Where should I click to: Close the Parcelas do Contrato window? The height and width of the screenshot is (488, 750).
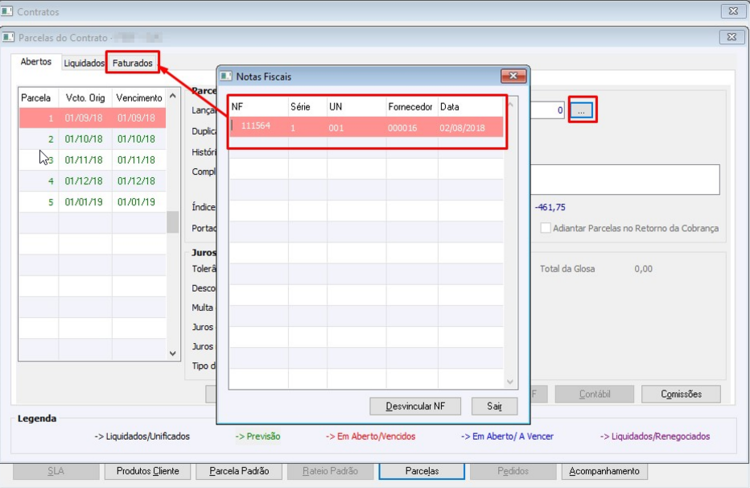[731, 37]
